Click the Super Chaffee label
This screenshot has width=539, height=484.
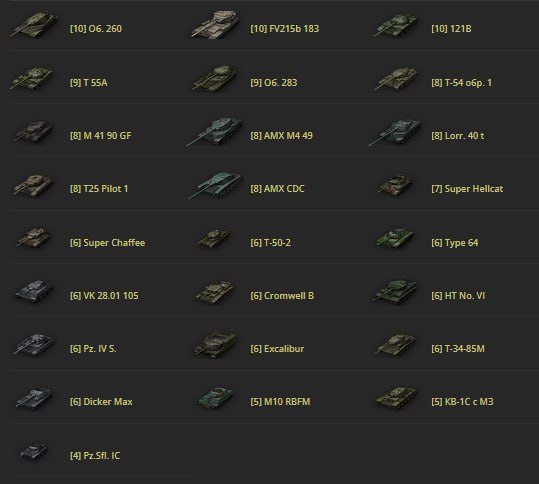[x=114, y=243]
